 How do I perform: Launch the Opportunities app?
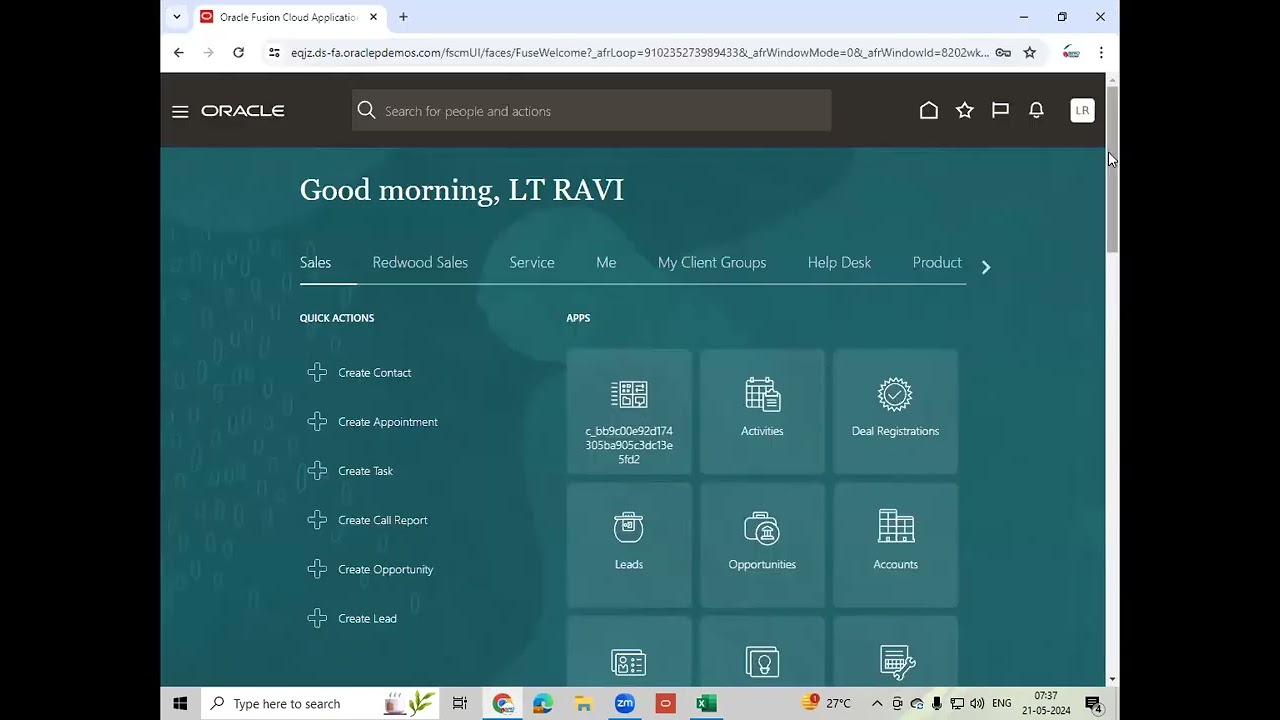[x=762, y=545]
